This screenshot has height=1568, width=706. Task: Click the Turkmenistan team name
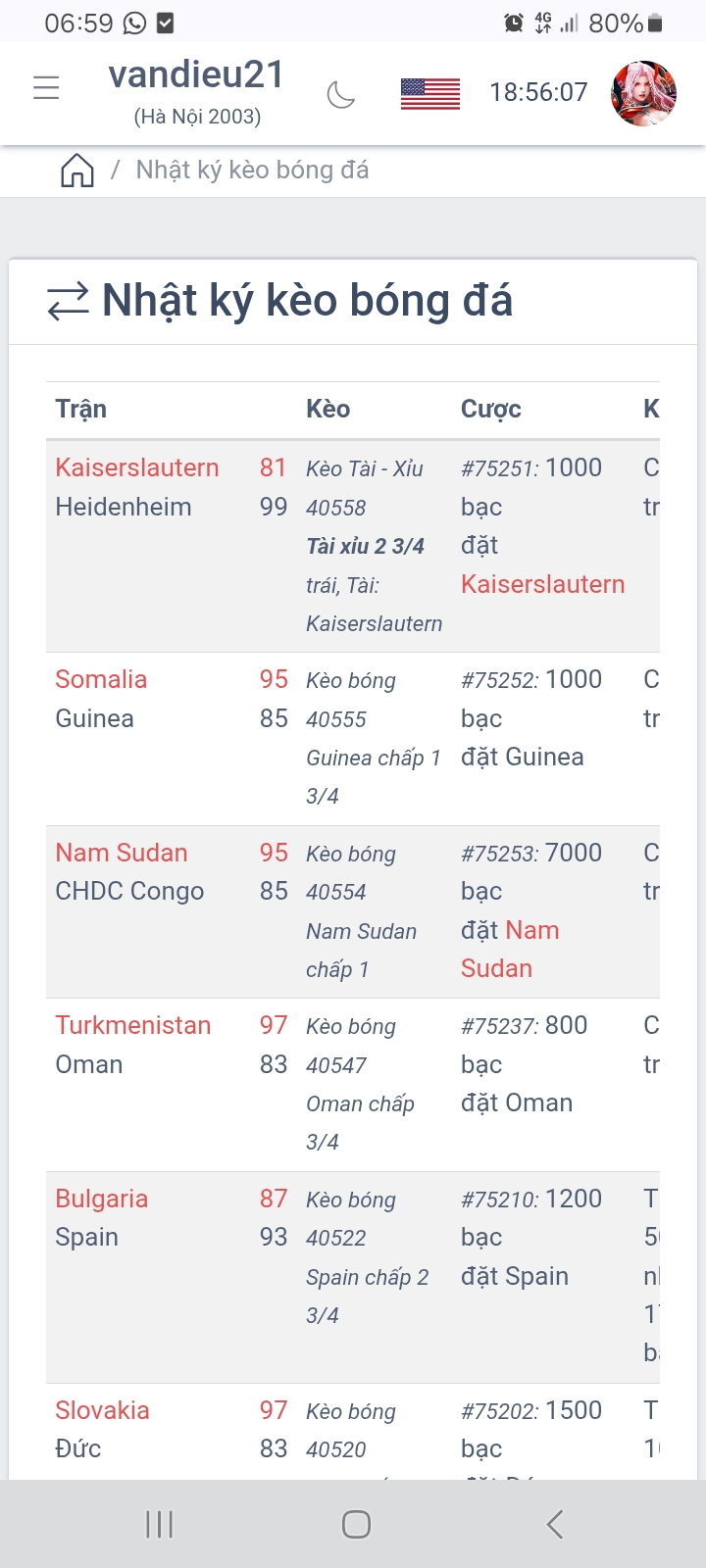pos(132,1025)
